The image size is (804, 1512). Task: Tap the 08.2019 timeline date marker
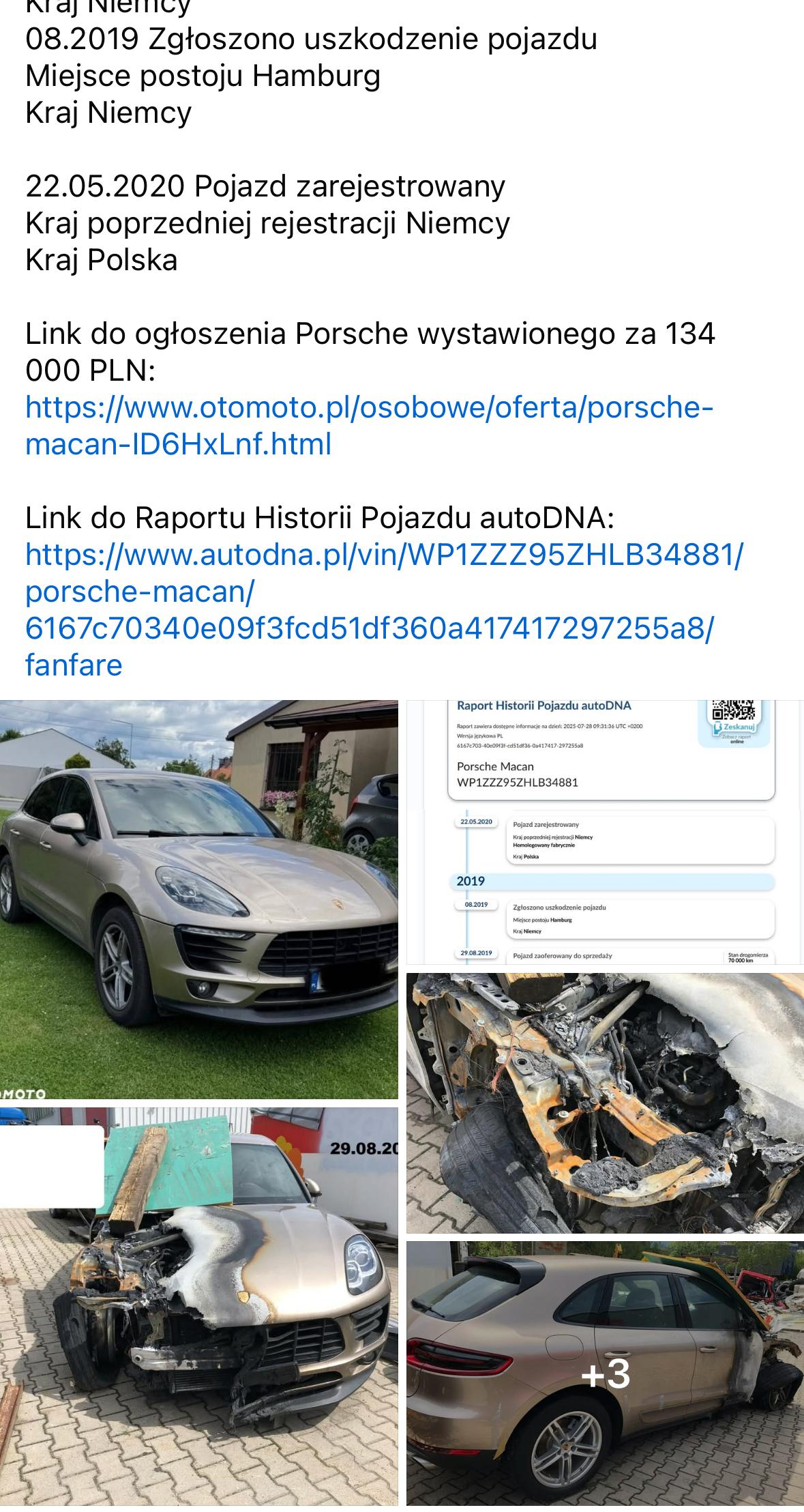[x=476, y=904]
